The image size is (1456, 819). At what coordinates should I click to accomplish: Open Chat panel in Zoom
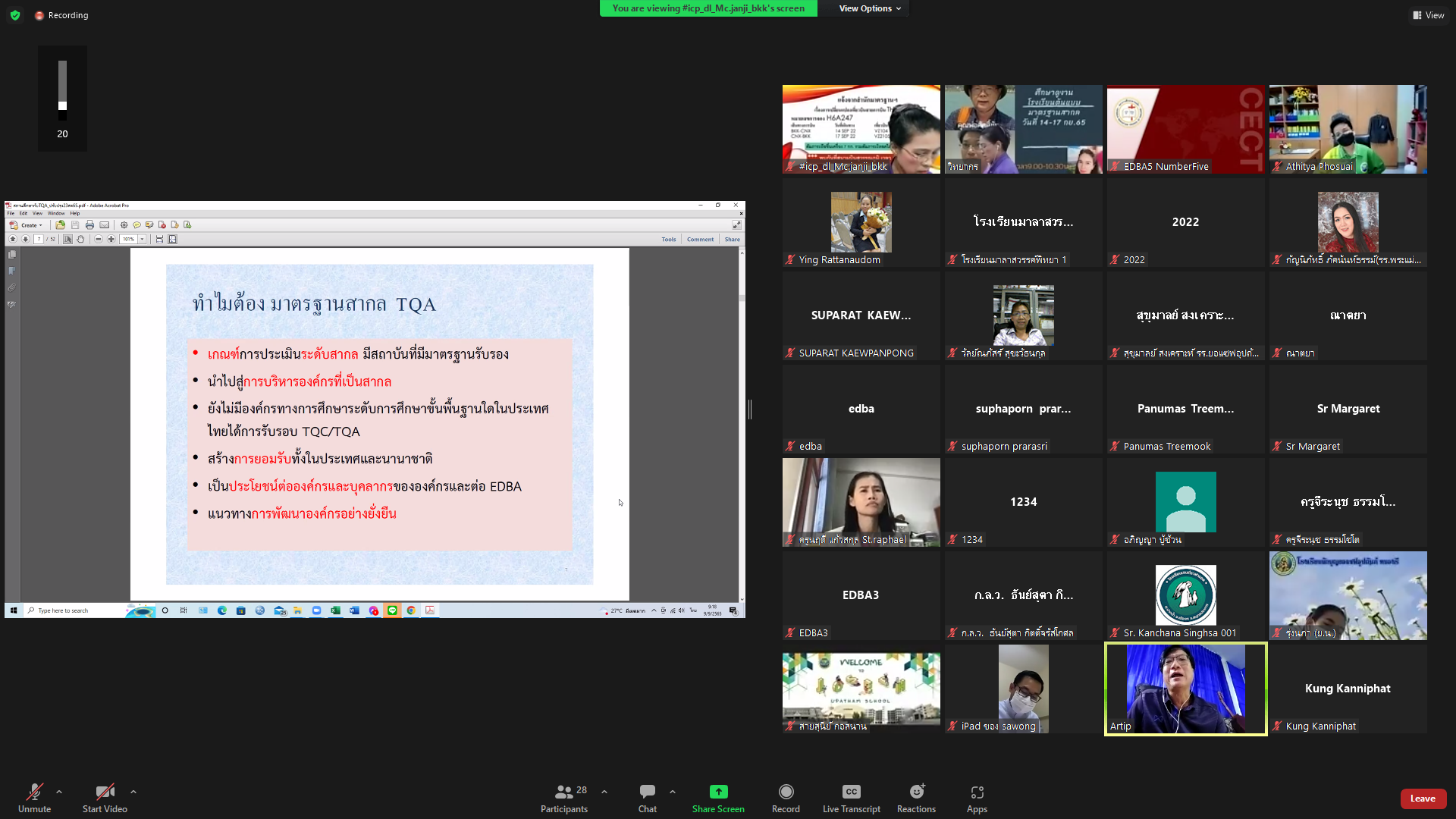click(x=648, y=799)
